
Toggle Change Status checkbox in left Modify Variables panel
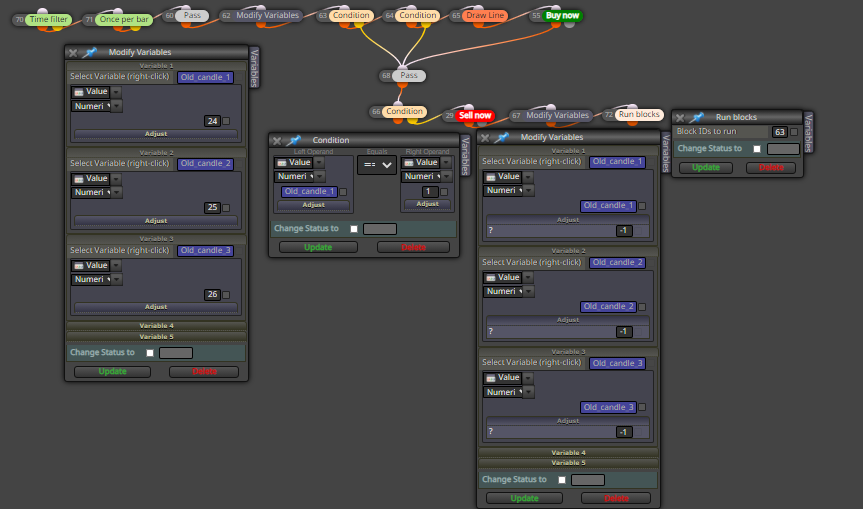tap(150, 353)
